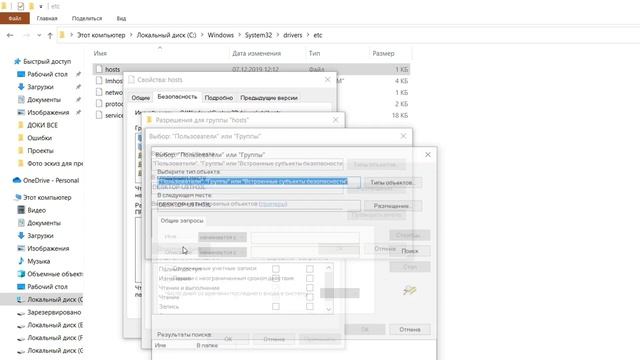Click the DESKTOP location field
The width and height of the screenshot is (640, 360).
[259, 205]
